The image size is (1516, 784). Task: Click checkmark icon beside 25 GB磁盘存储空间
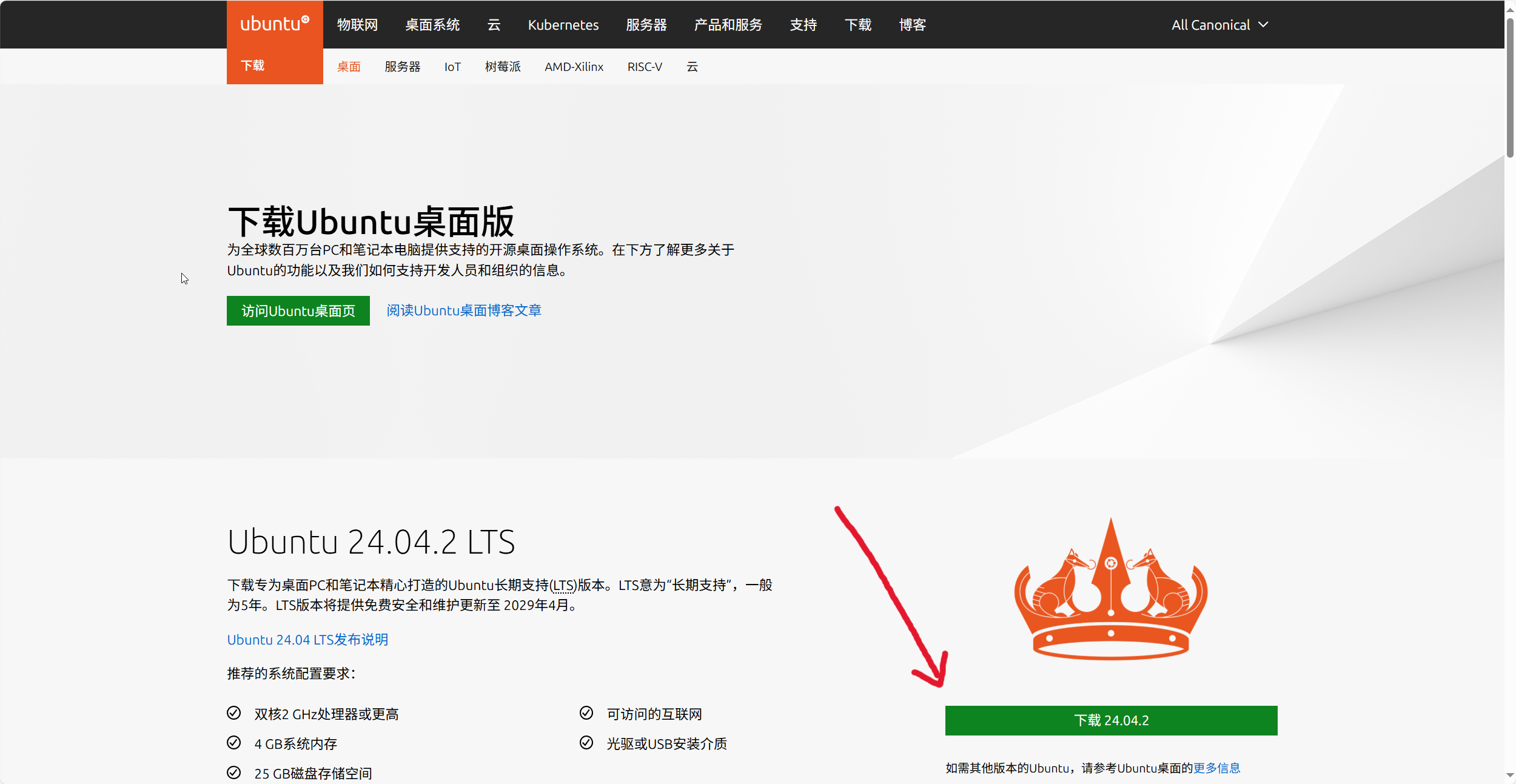234,772
